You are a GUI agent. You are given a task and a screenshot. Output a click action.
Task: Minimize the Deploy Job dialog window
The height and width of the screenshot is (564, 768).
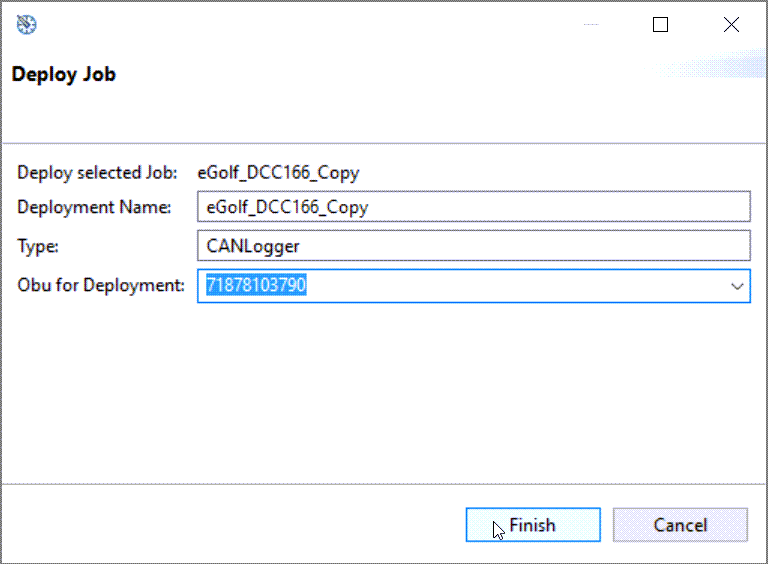coord(590,25)
